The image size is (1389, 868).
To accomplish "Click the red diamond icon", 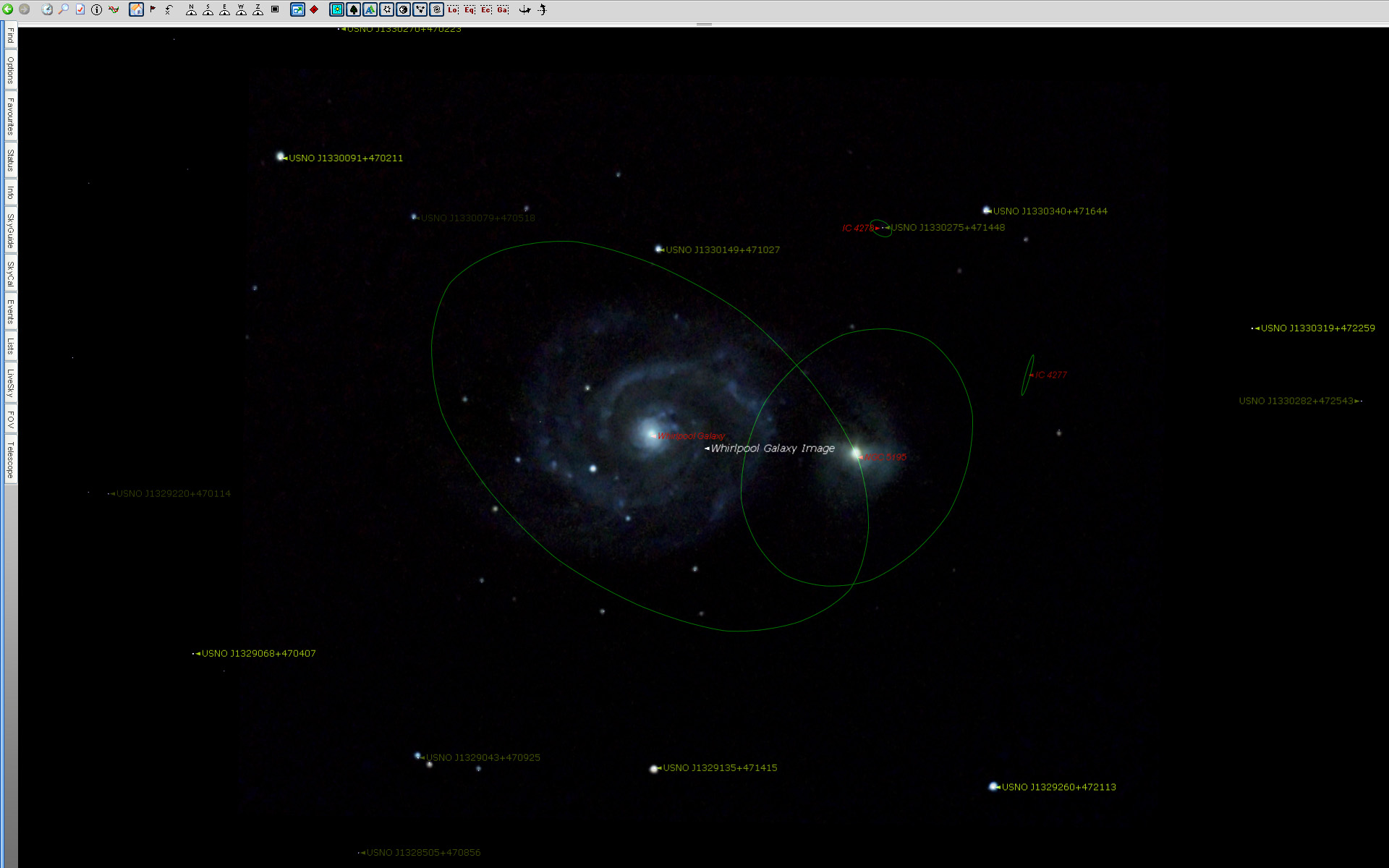I will (314, 9).
